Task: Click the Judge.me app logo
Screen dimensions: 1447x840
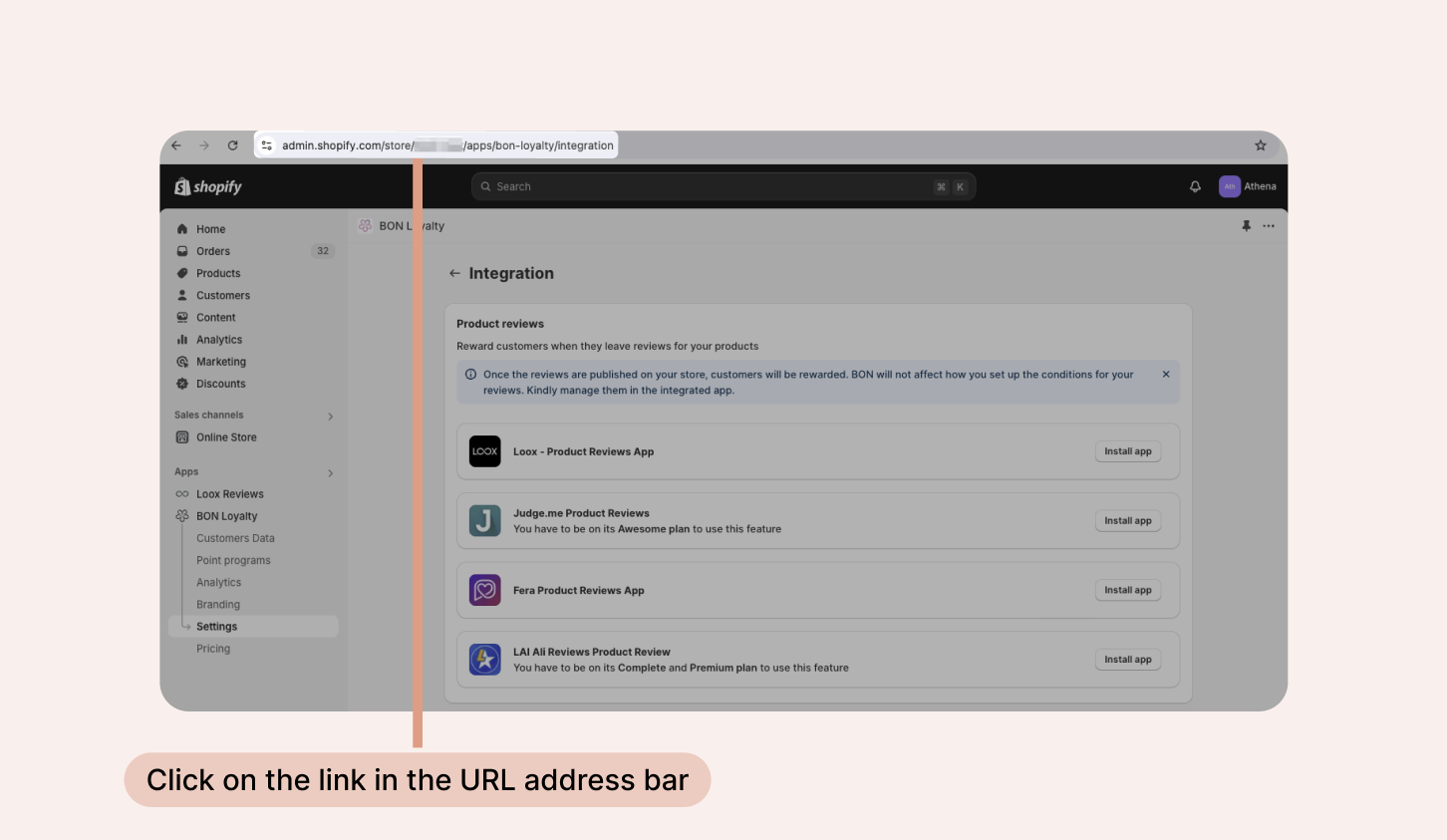Action: point(485,521)
